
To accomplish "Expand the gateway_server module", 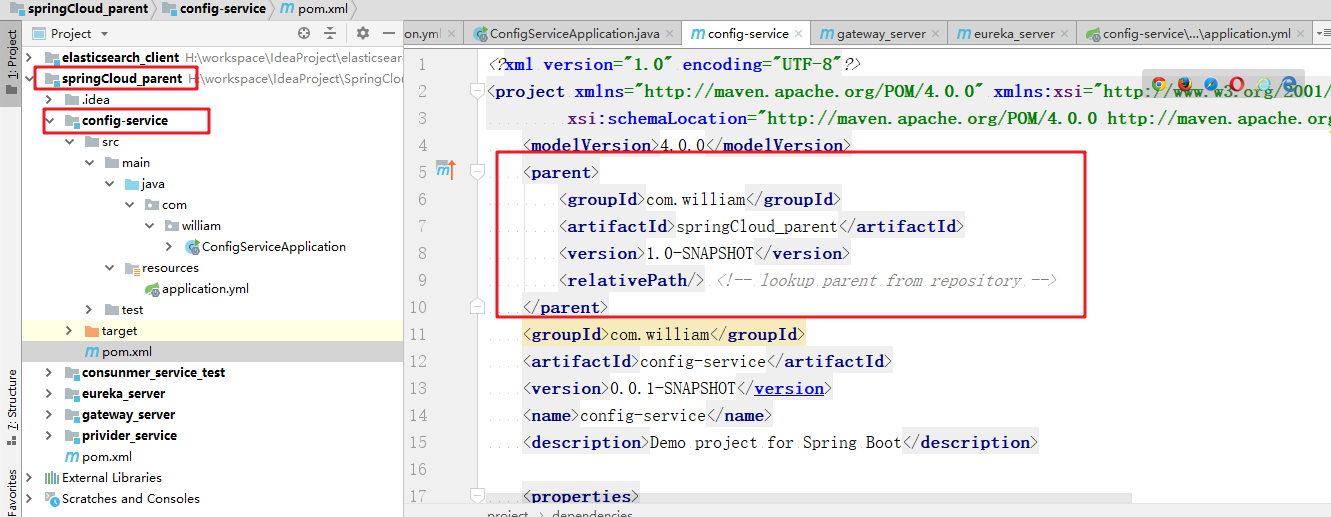I will pos(49,414).
